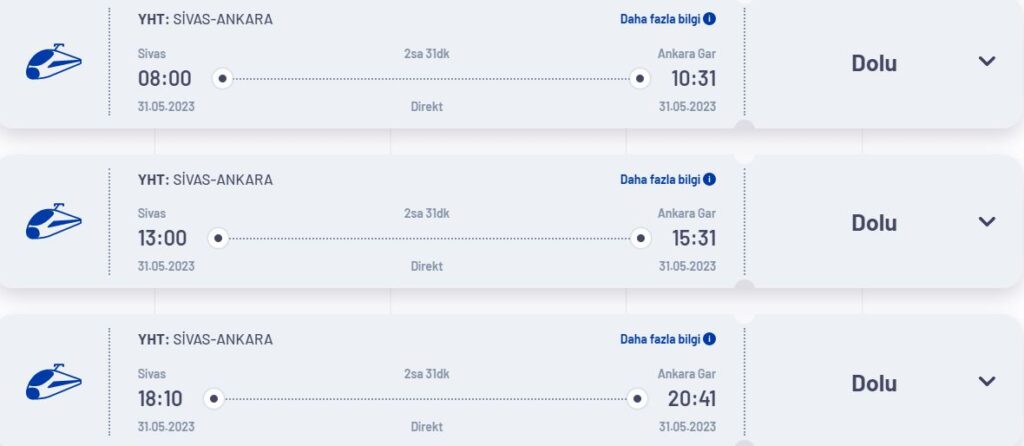Expand the 13:00 Sivas-Ankara train details
The height and width of the screenshot is (446, 1024).
tap(987, 222)
